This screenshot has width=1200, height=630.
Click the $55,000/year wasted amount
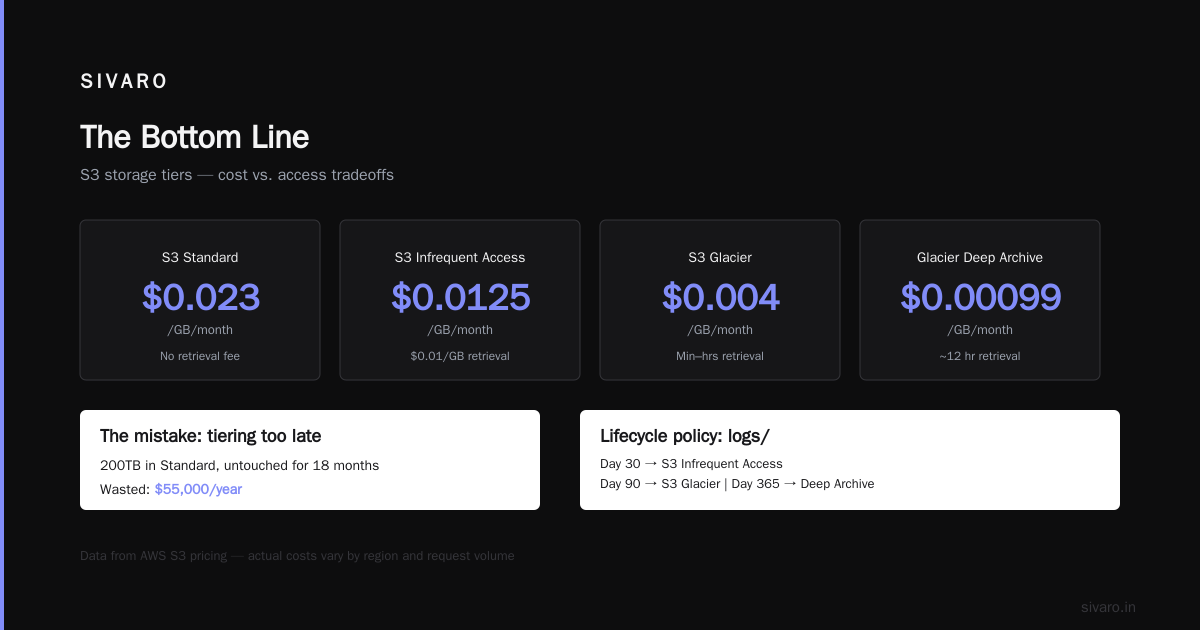pyautogui.click(x=198, y=489)
